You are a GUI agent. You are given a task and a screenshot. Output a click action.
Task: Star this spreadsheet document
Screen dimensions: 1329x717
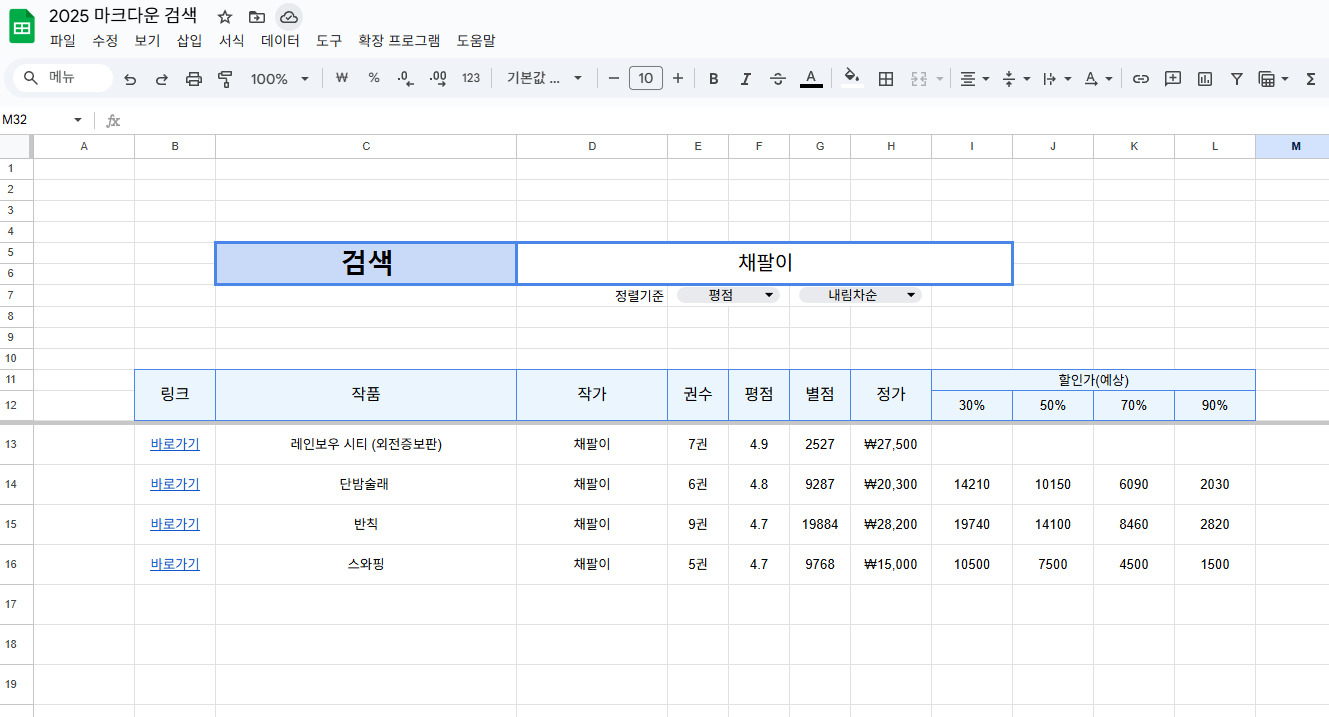coord(225,17)
